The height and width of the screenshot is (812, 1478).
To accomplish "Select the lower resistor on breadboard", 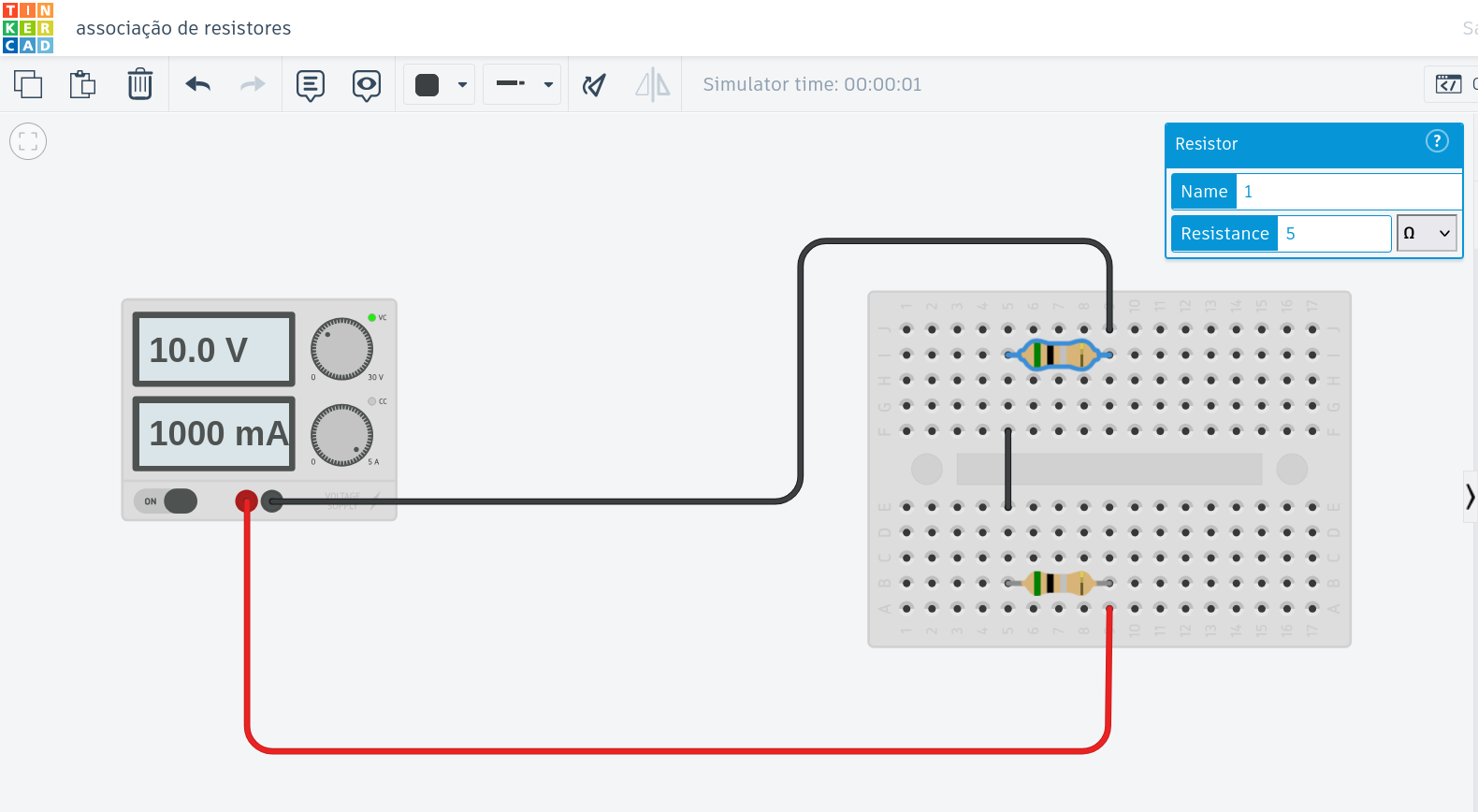I will 1059,583.
